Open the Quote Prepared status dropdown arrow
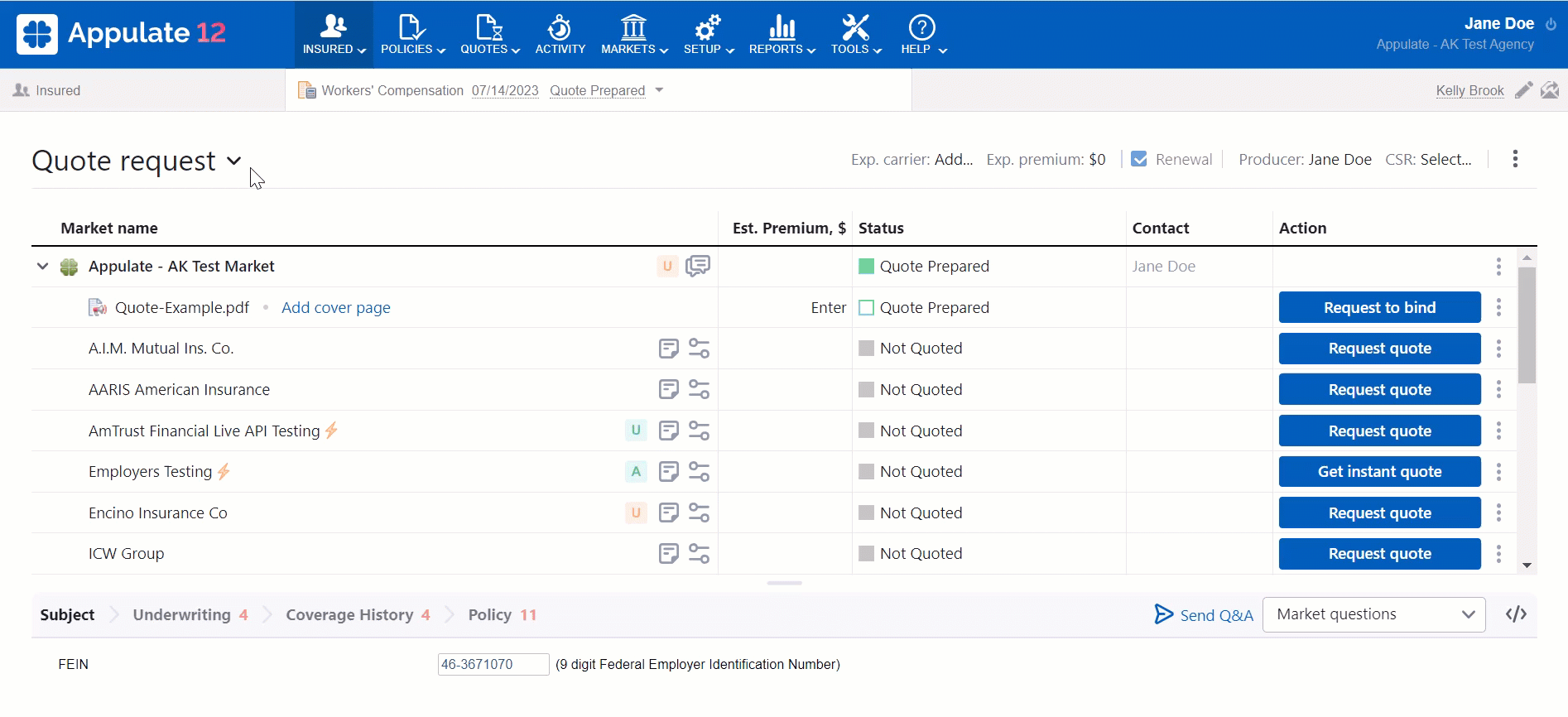 [659, 90]
